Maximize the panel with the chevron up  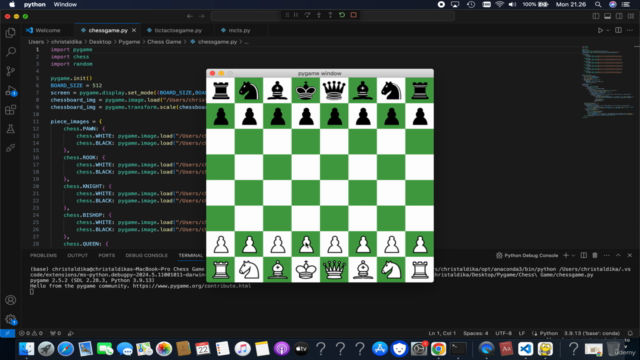point(618,255)
